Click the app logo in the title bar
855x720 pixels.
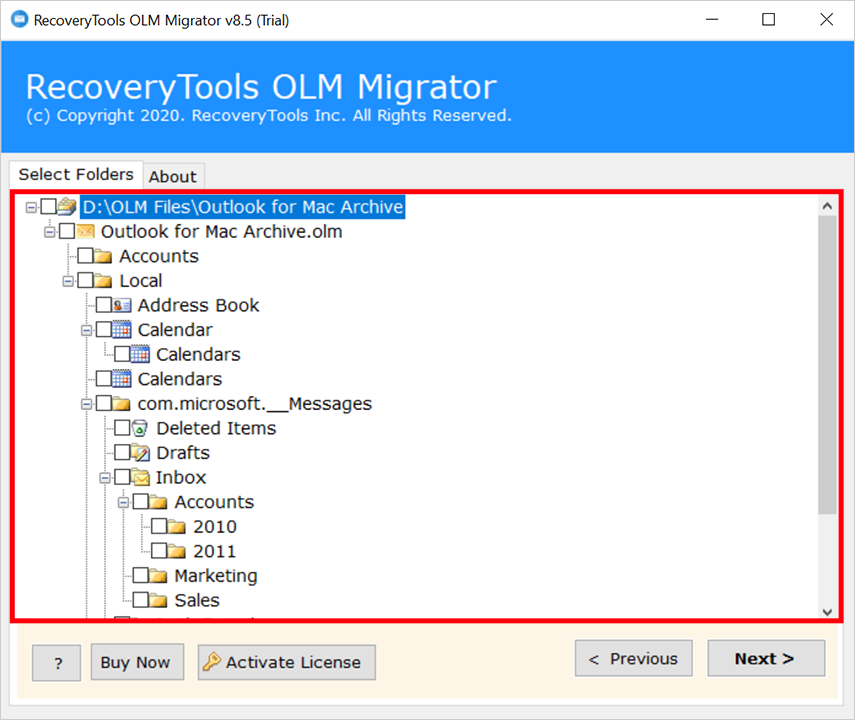point(20,20)
